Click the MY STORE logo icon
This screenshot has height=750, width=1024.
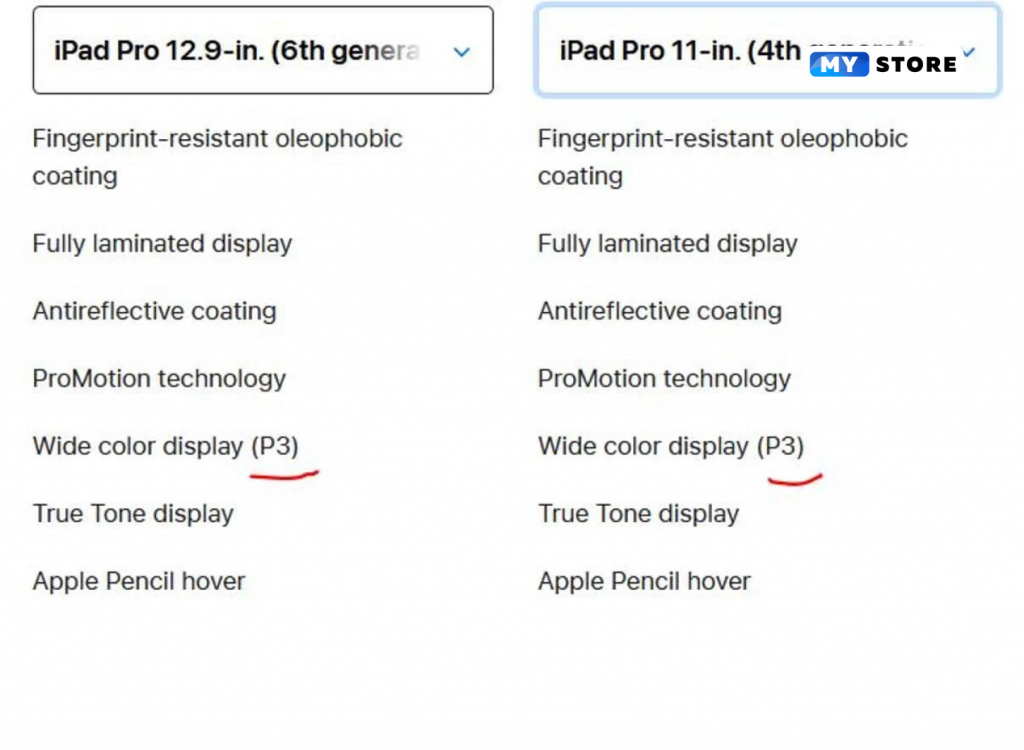pos(841,64)
